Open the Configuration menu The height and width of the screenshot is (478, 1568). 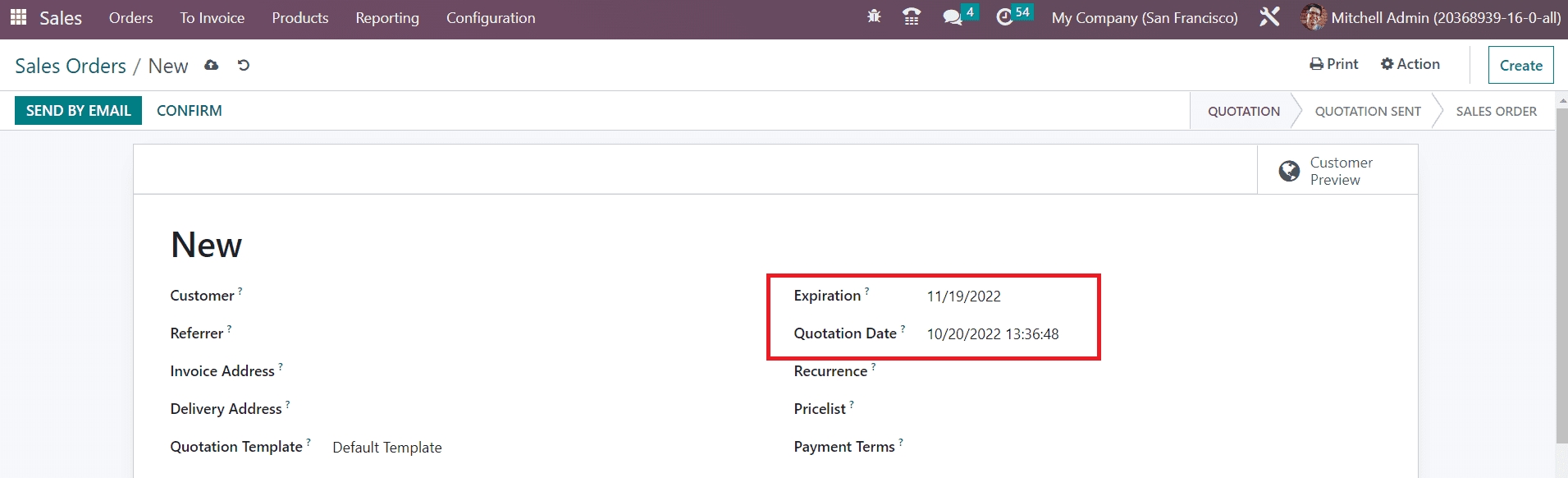pos(490,18)
